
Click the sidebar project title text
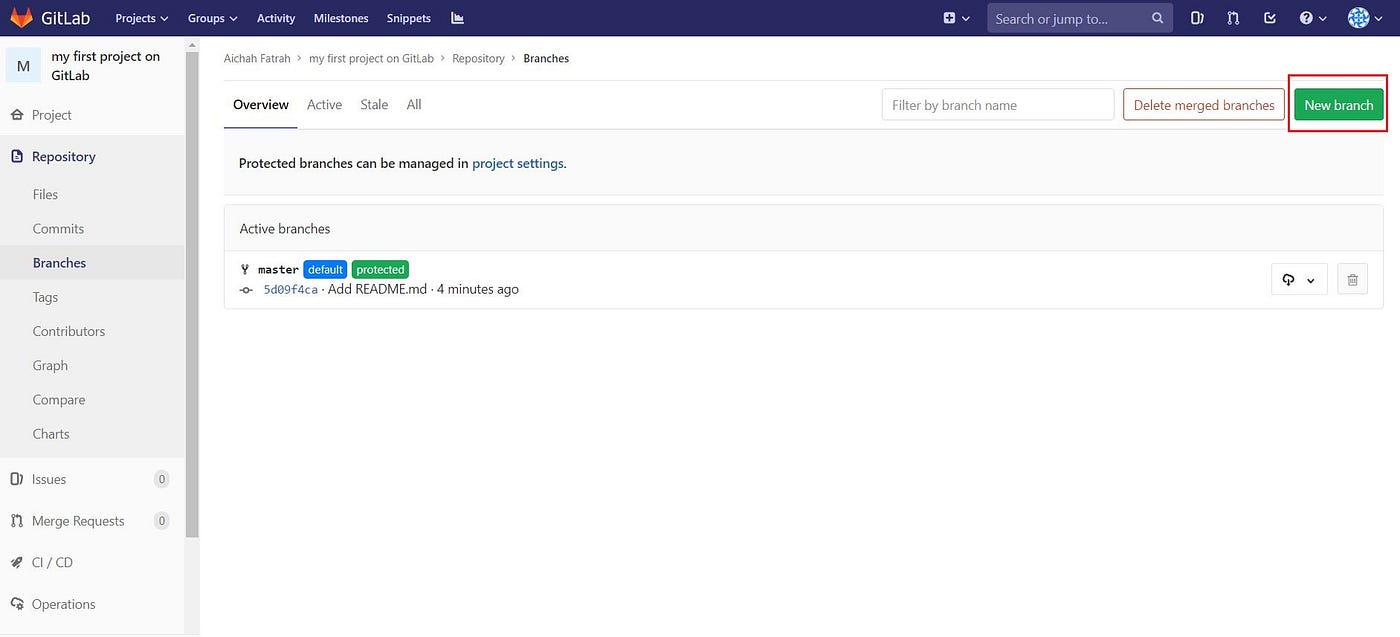[106, 66]
